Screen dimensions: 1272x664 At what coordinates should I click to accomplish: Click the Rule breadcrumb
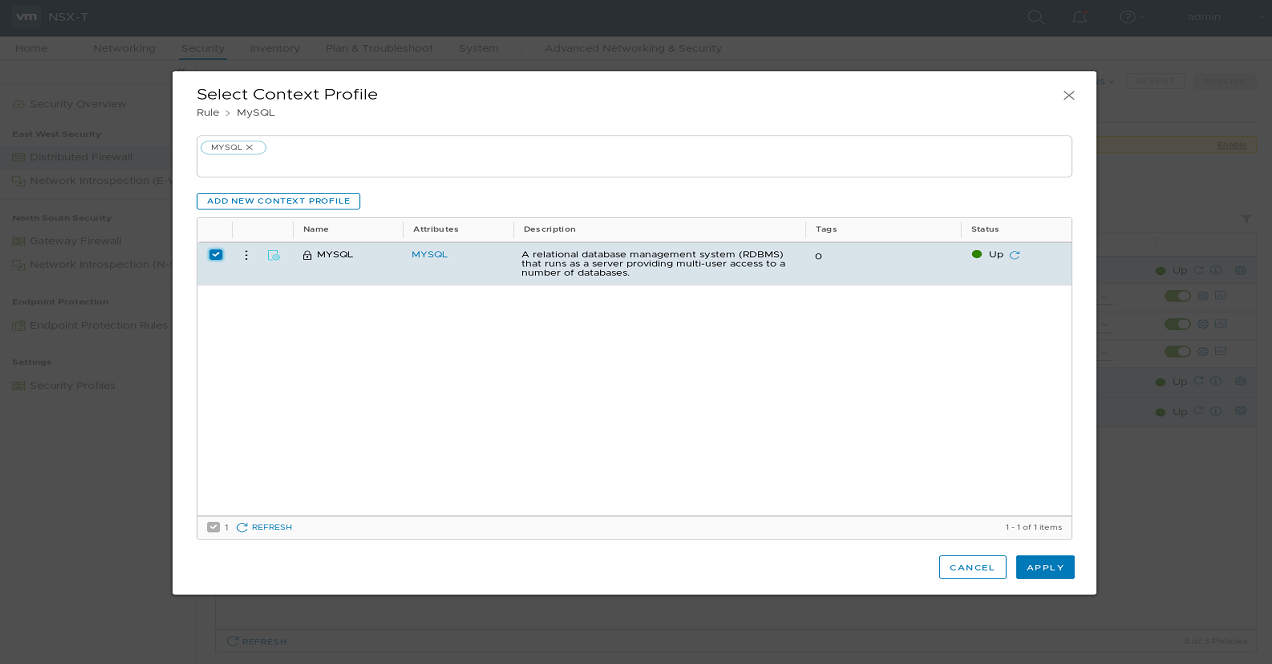pos(208,113)
